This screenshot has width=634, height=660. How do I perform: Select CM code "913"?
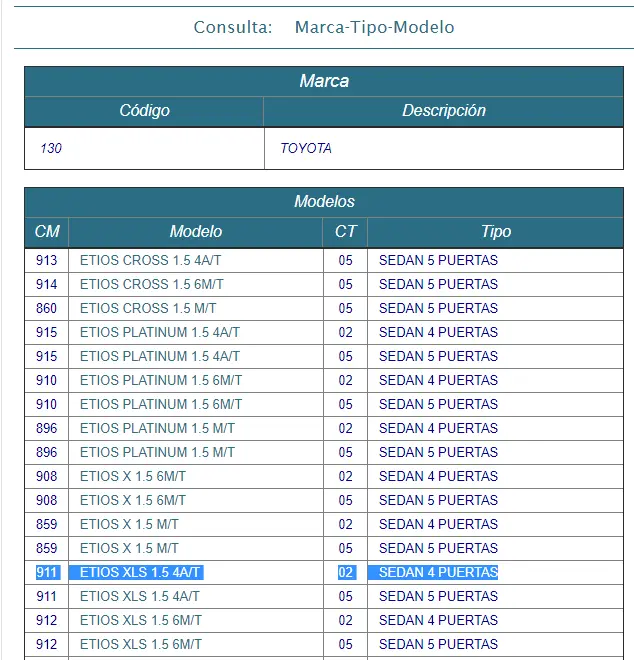click(46, 260)
